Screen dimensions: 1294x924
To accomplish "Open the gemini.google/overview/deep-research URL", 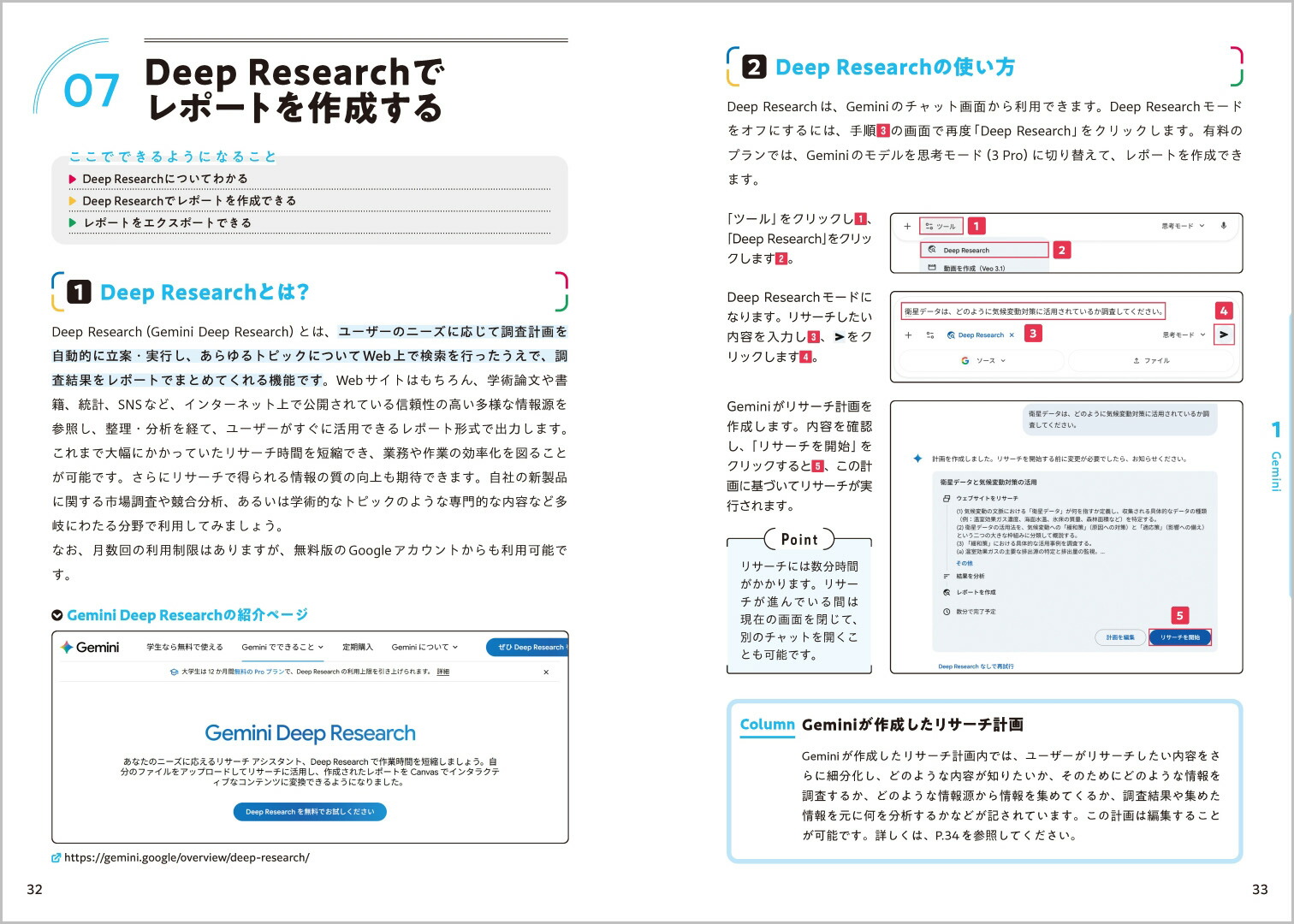I will pos(187,857).
